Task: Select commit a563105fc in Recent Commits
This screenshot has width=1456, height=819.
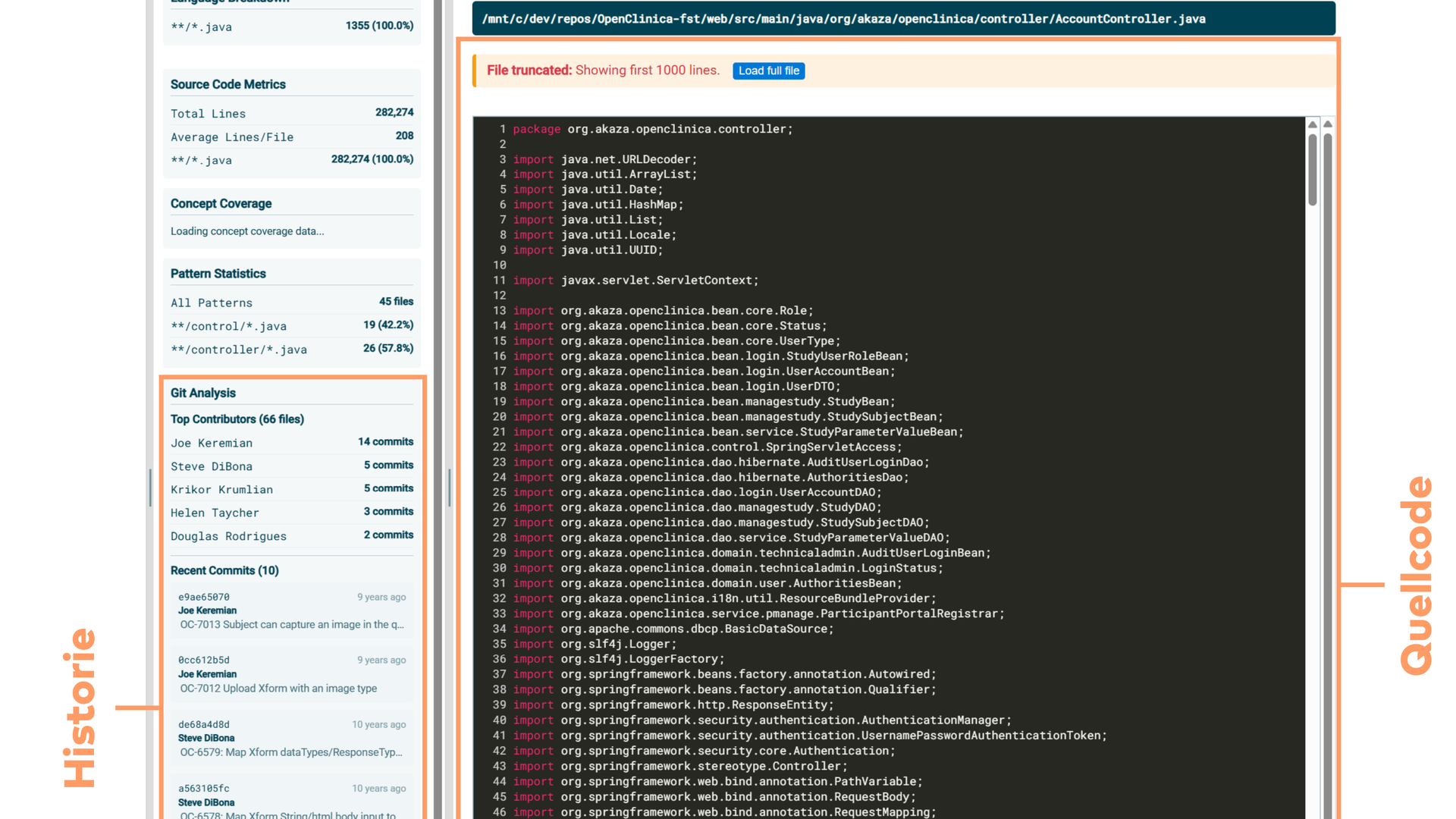Action: tap(292, 796)
